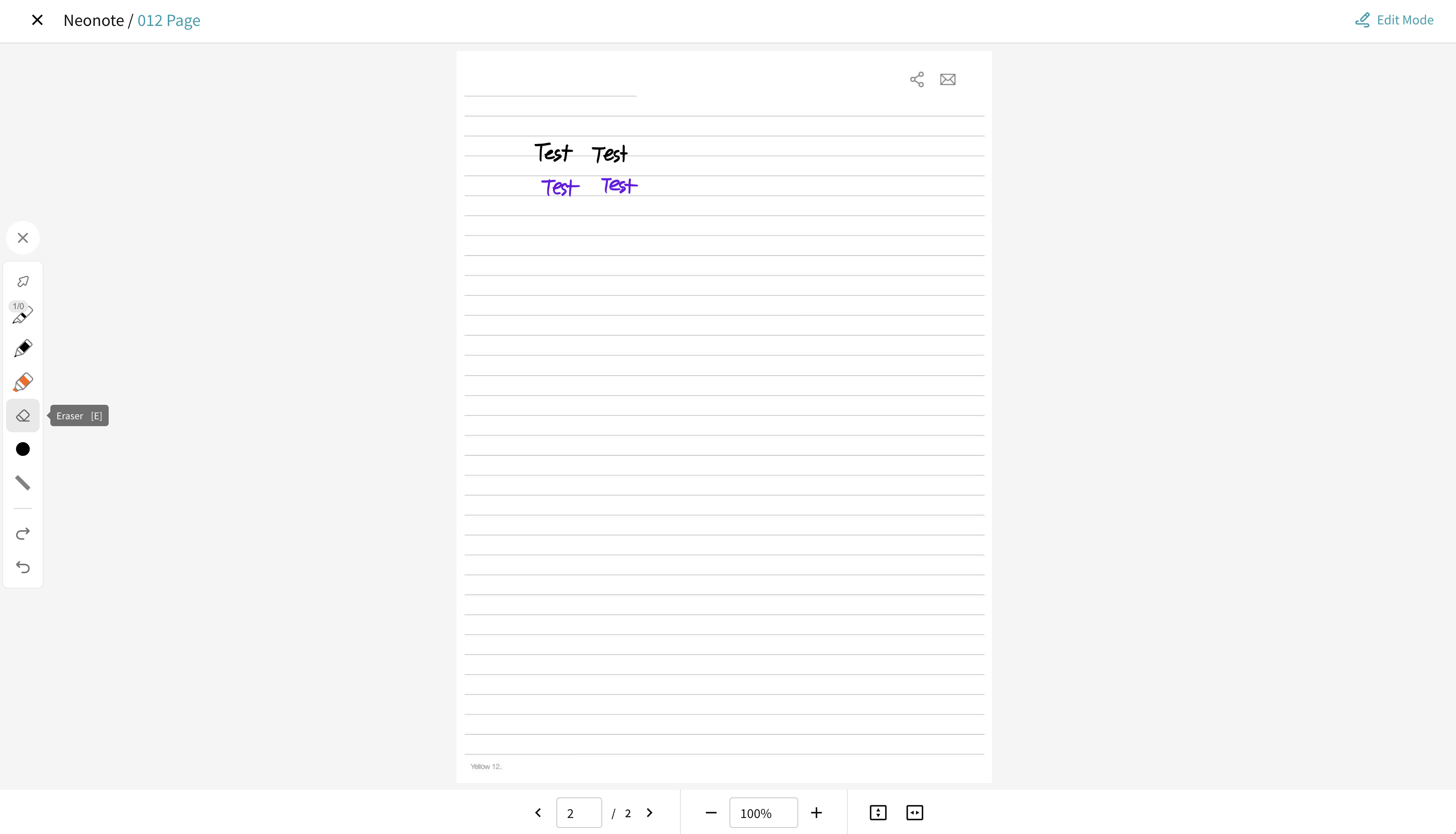Click the share icon on page
Image resolution: width=1456 pixels, height=834 pixels.
pyautogui.click(x=917, y=79)
